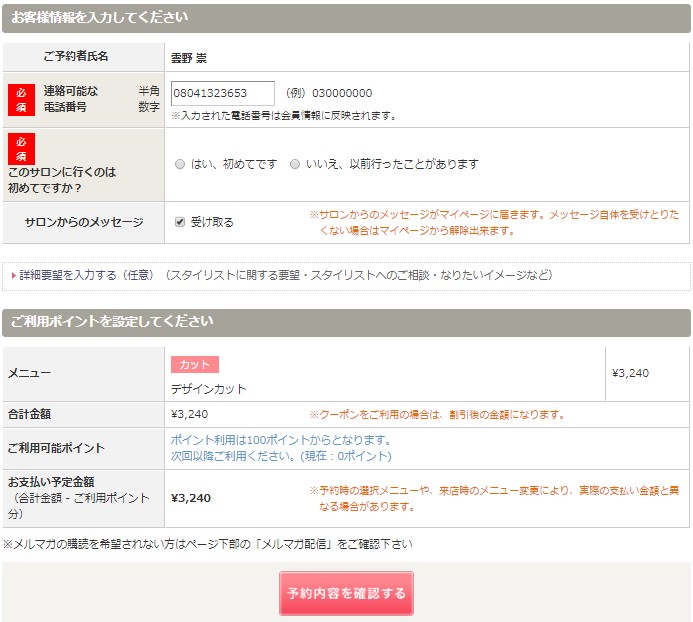Image resolution: width=693 pixels, height=622 pixels.
Task: Click the phone number input field
Action: click(x=222, y=93)
